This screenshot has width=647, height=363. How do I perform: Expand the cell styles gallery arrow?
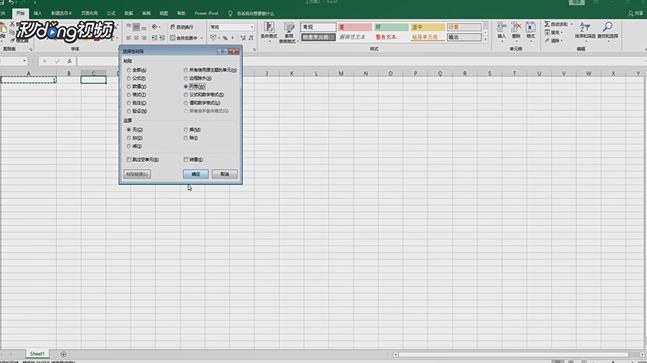coord(485,40)
